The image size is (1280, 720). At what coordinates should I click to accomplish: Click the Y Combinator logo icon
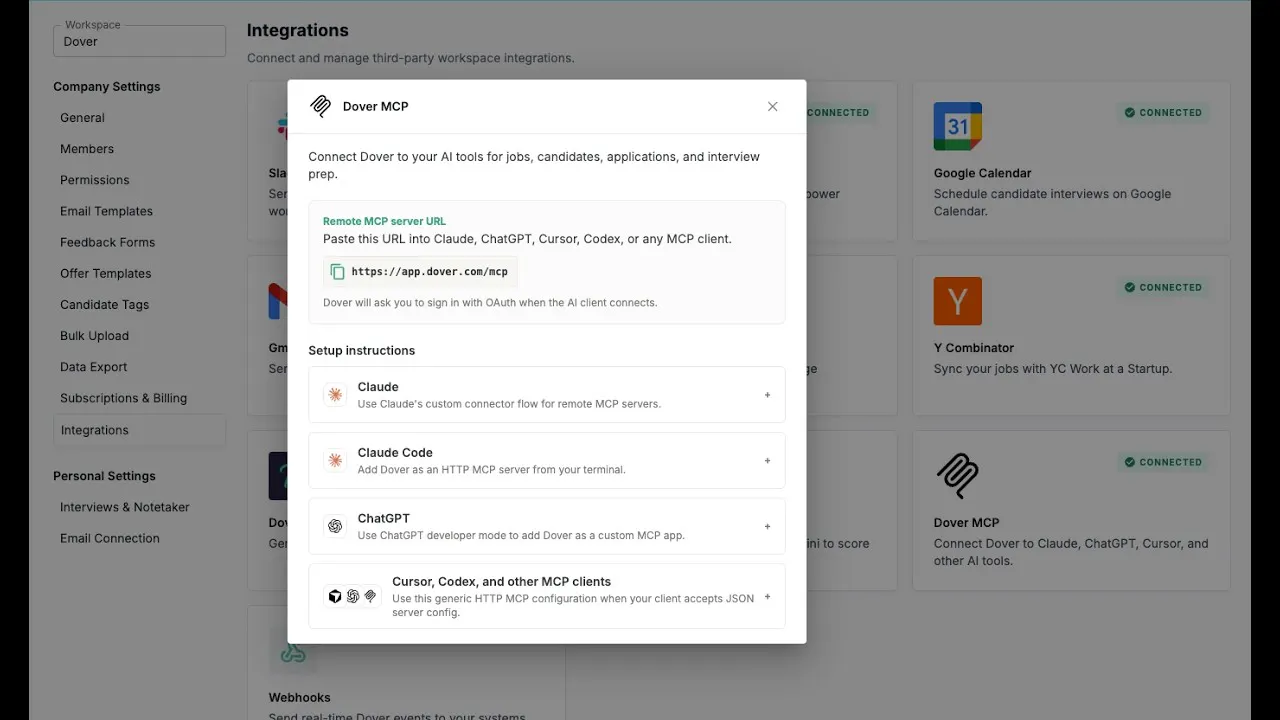pos(958,301)
